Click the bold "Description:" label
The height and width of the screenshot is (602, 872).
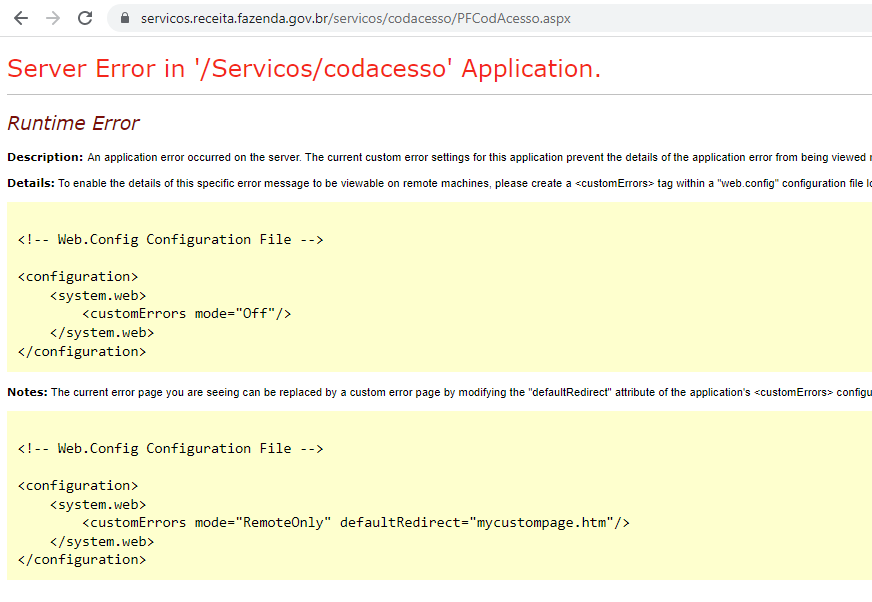(x=45, y=157)
